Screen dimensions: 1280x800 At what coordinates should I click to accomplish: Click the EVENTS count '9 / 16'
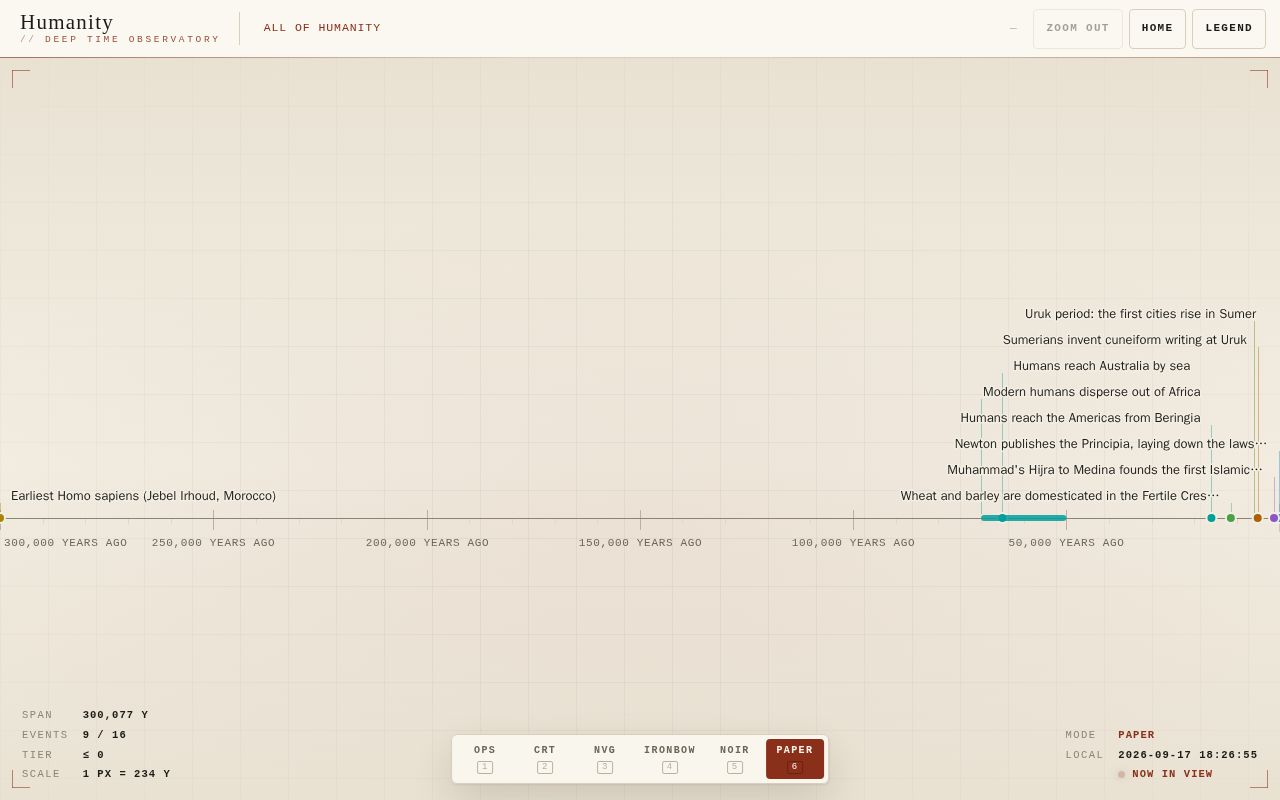(x=105, y=735)
